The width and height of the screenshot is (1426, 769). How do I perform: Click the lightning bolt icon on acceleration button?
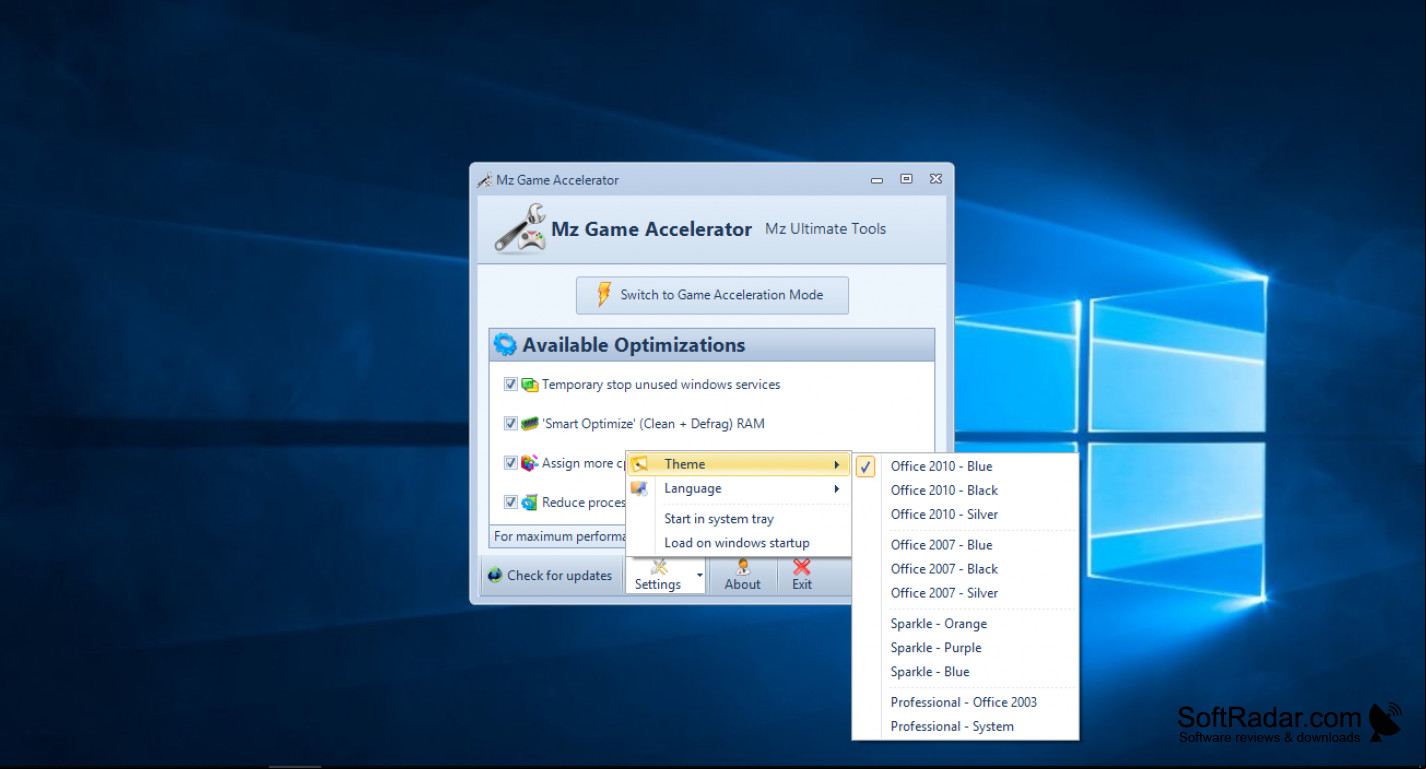click(x=604, y=294)
